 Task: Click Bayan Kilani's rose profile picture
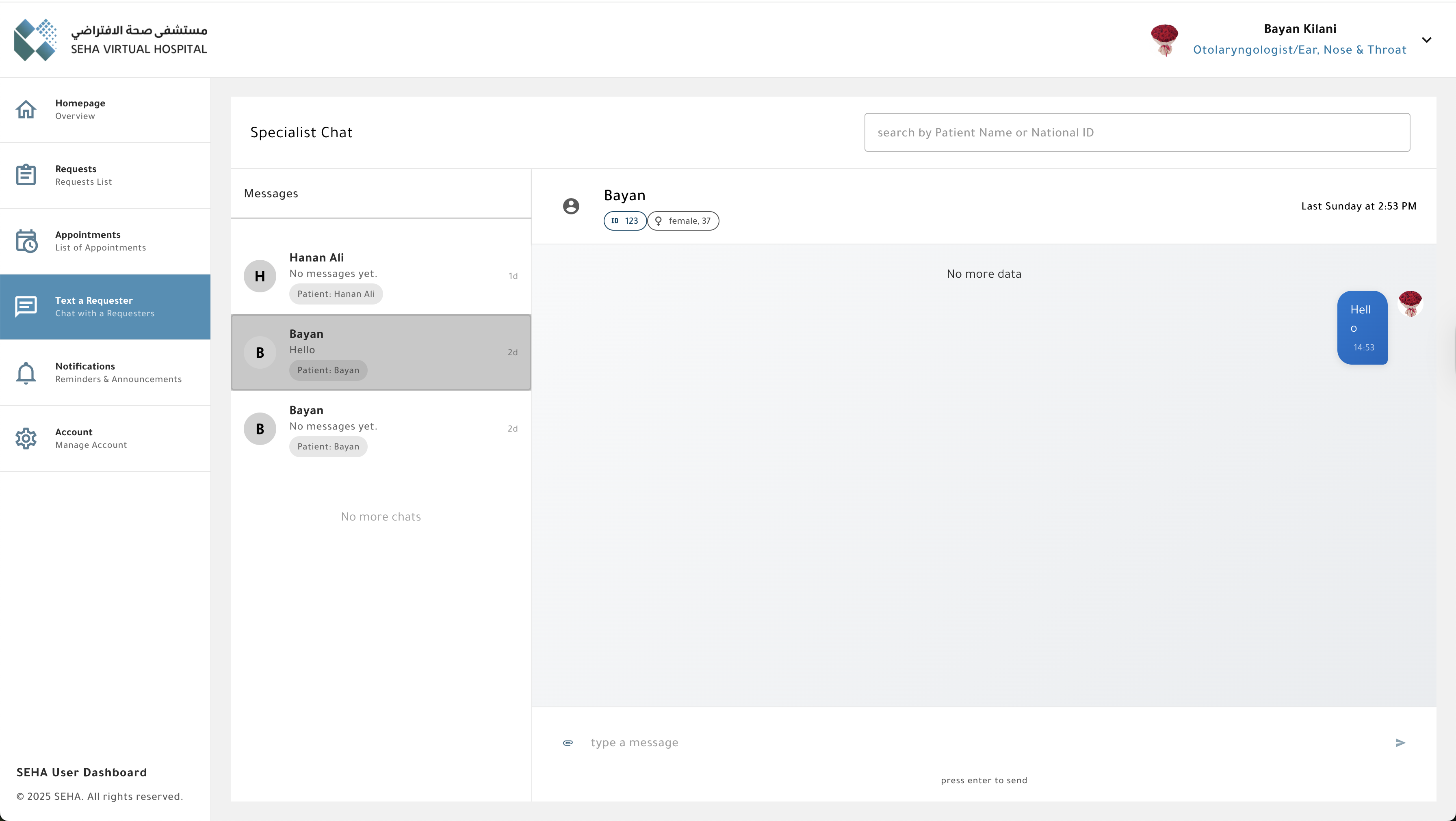coord(1164,39)
